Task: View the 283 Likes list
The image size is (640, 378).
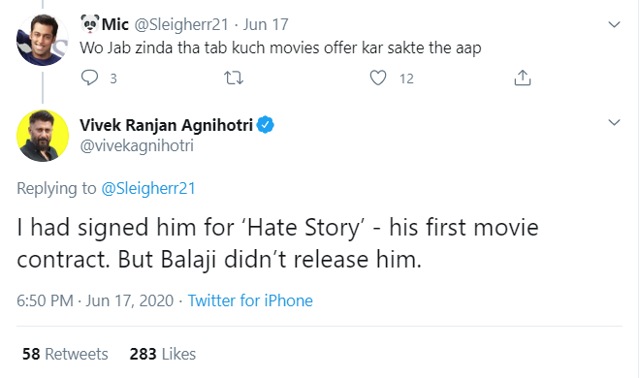Action: pyautogui.click(x=163, y=354)
